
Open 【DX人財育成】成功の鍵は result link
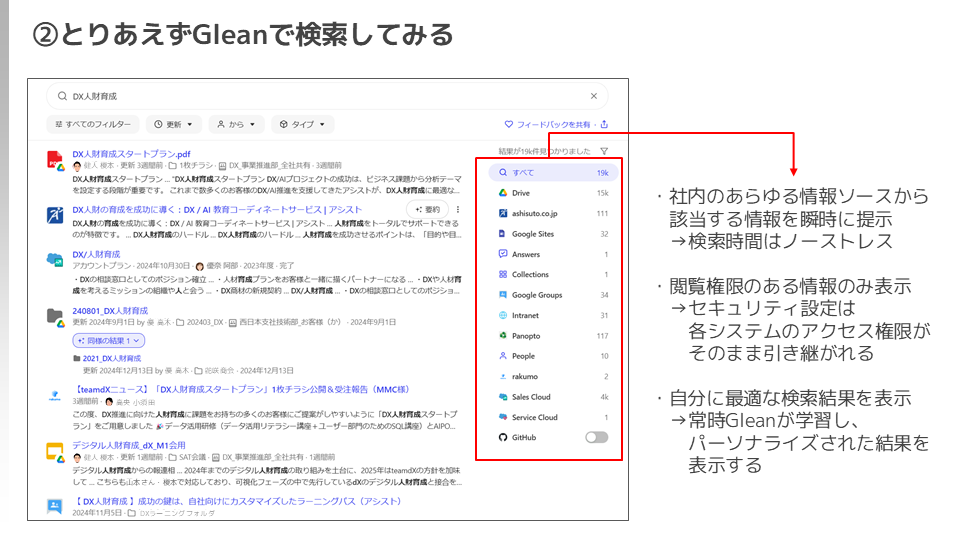(x=237, y=501)
